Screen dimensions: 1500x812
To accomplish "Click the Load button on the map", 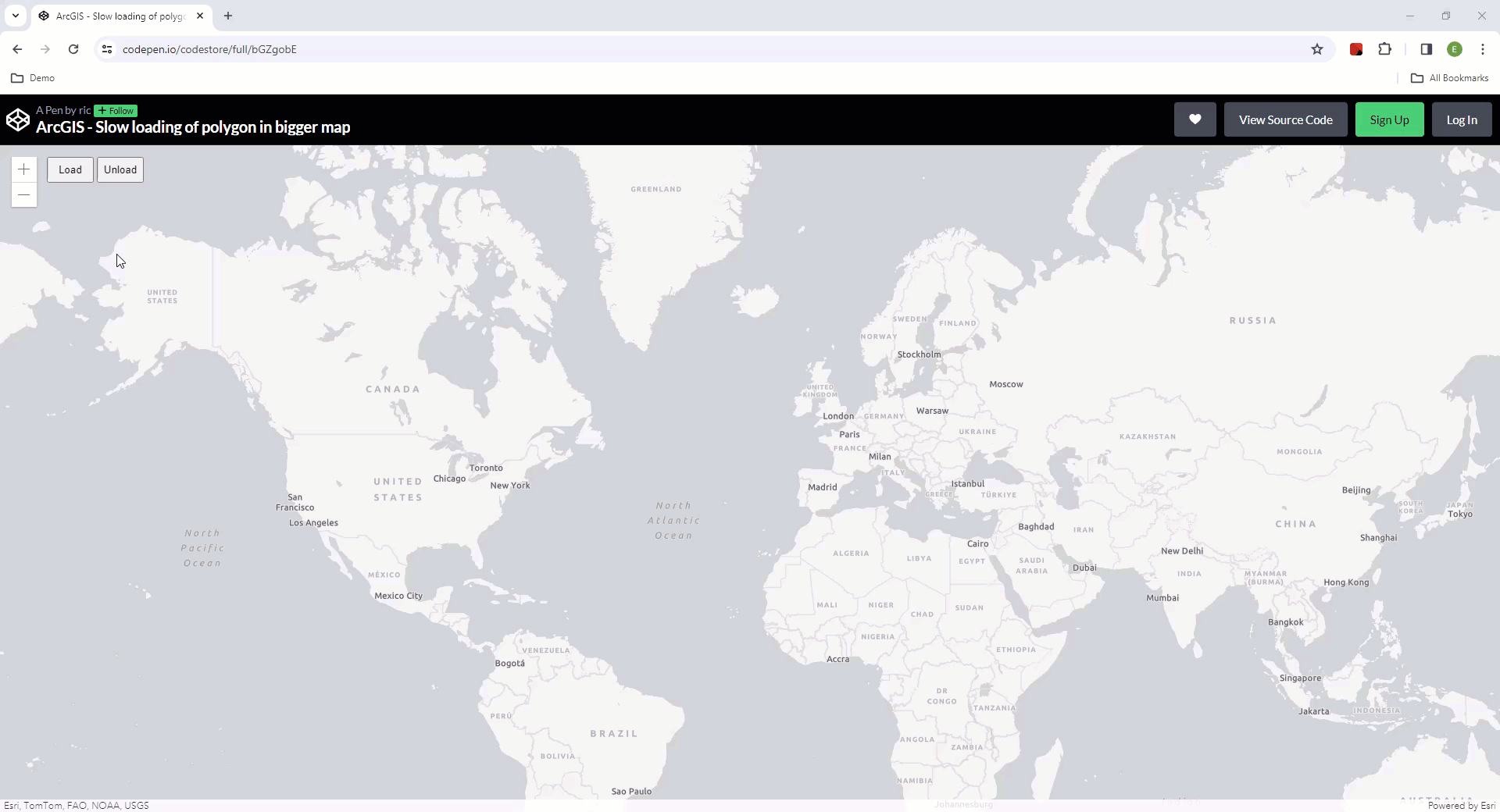I will 70,169.
